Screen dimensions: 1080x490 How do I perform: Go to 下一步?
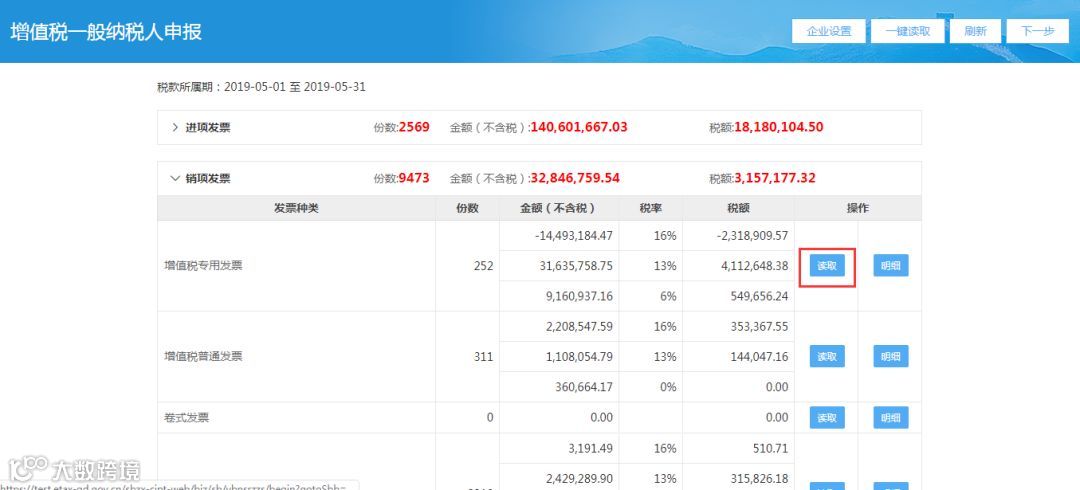tap(1037, 31)
